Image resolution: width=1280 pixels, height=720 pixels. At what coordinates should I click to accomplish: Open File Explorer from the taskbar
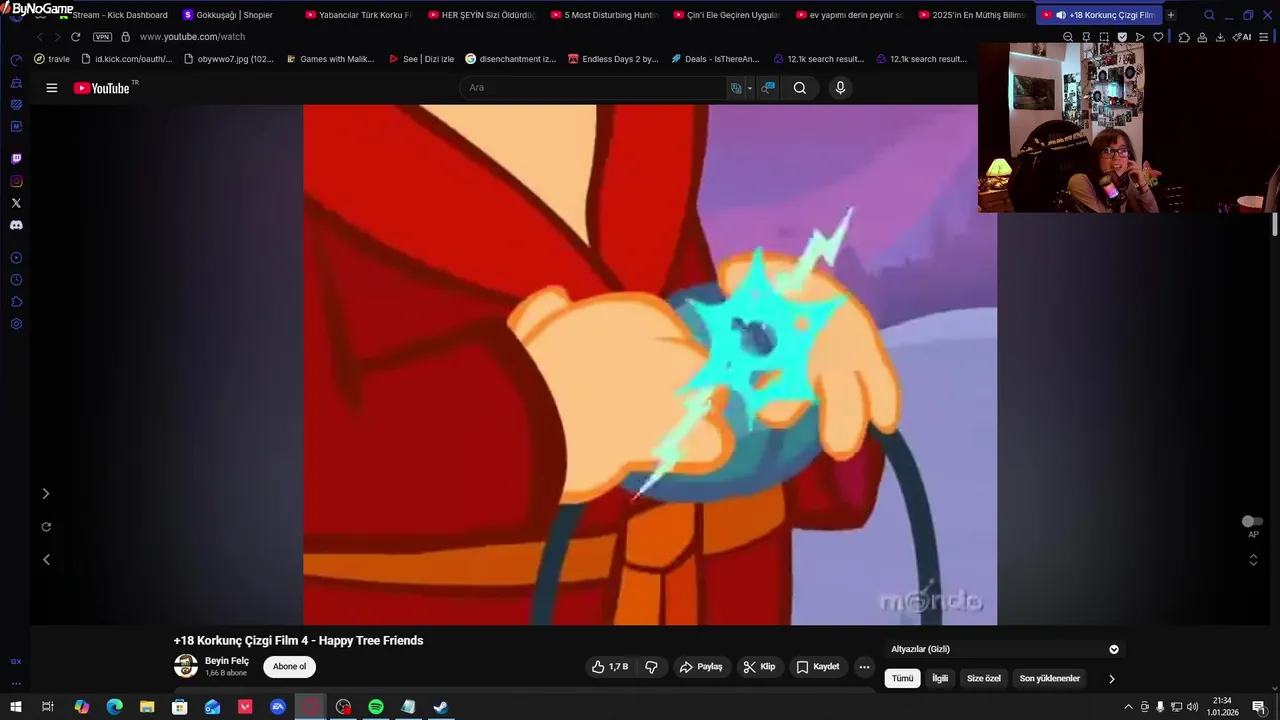147,707
